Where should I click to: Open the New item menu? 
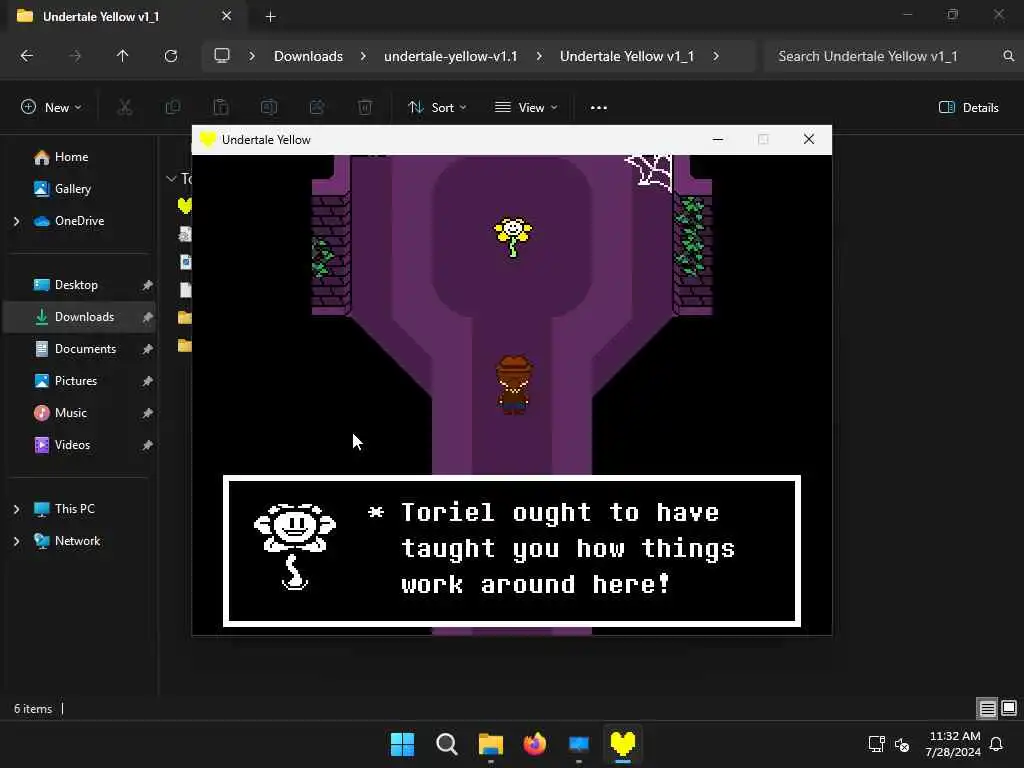coord(51,107)
